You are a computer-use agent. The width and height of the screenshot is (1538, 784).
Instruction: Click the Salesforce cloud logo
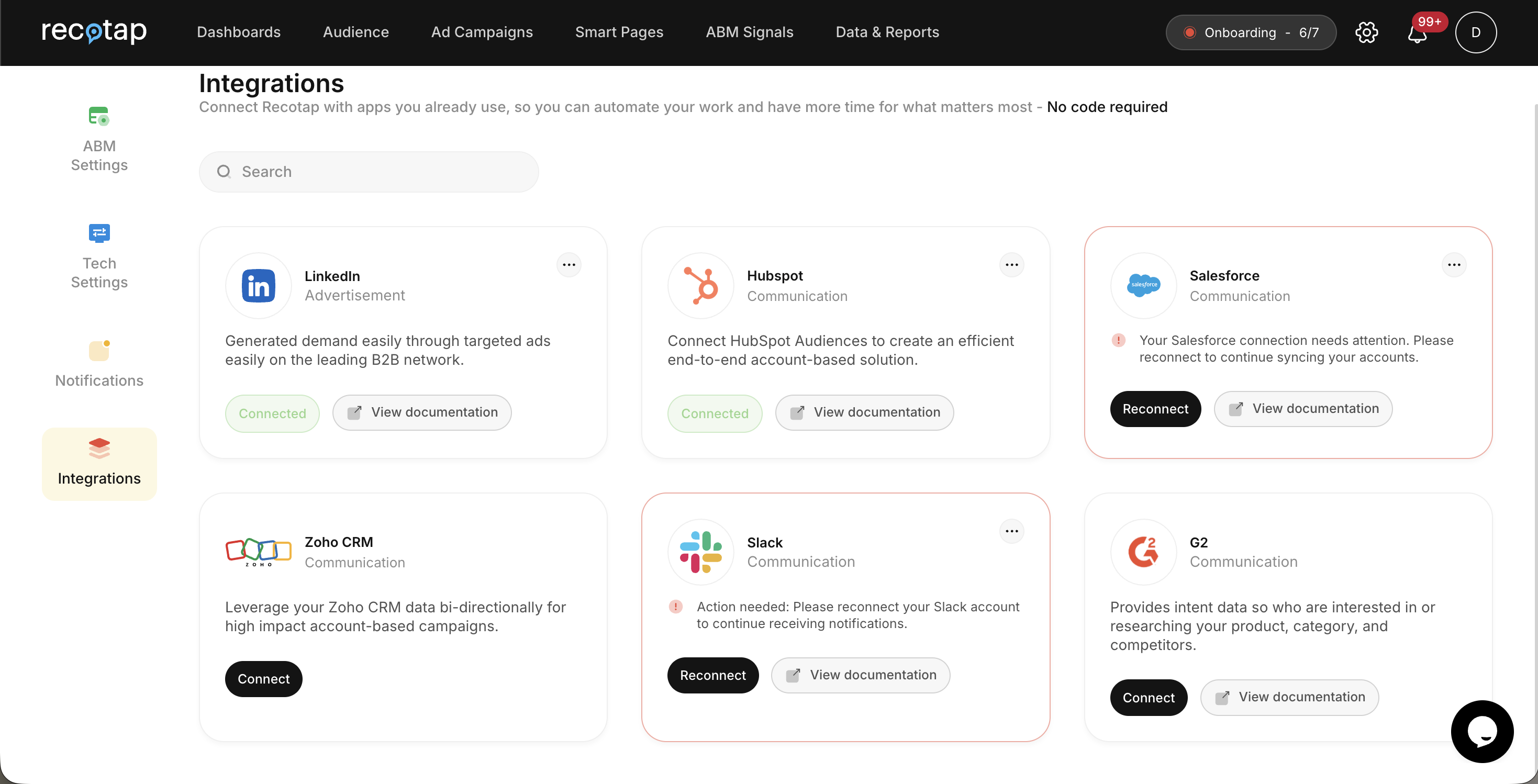click(1143, 285)
